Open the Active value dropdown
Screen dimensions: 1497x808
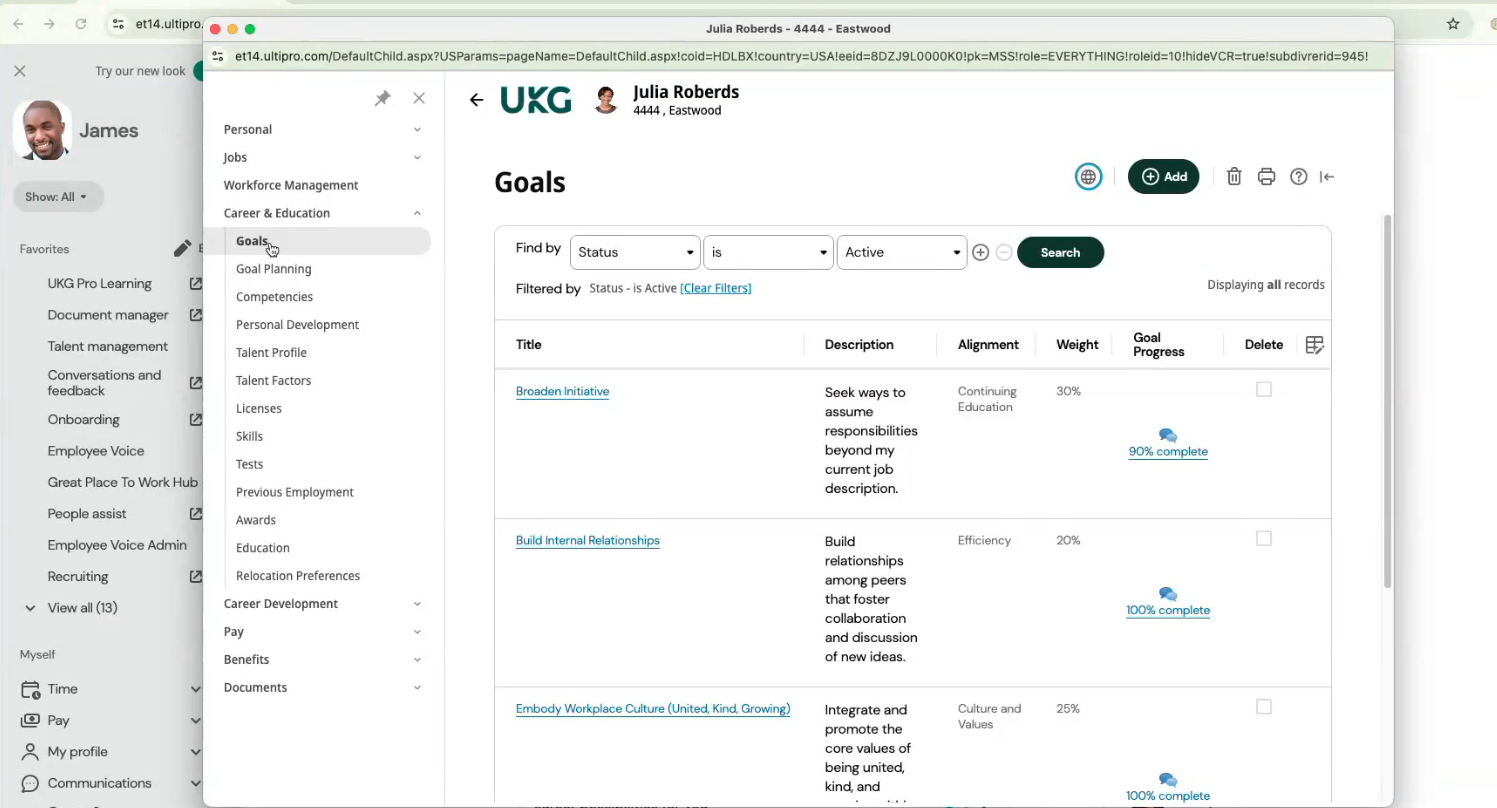[901, 253]
